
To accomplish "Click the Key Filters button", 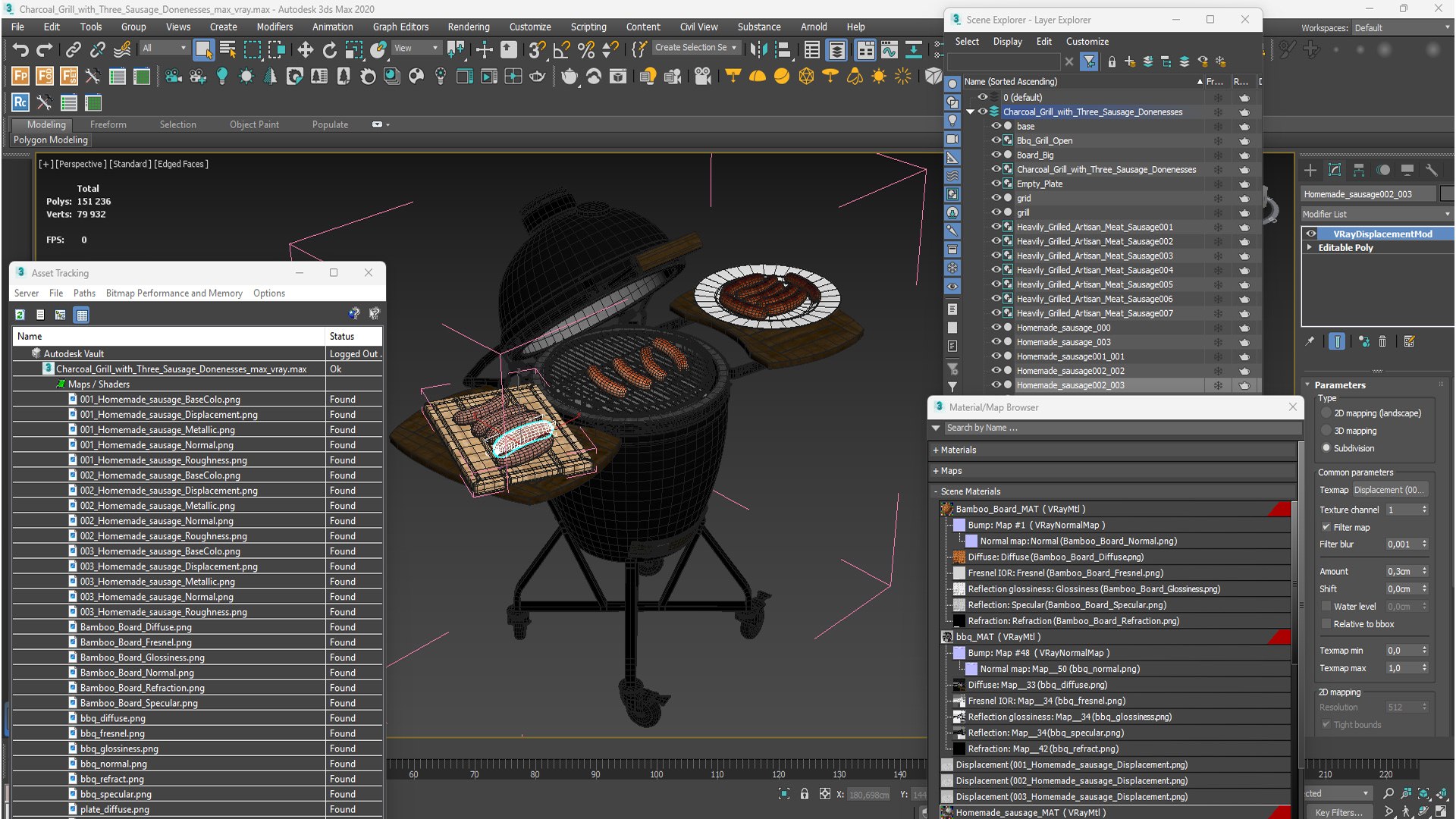I will [1339, 812].
